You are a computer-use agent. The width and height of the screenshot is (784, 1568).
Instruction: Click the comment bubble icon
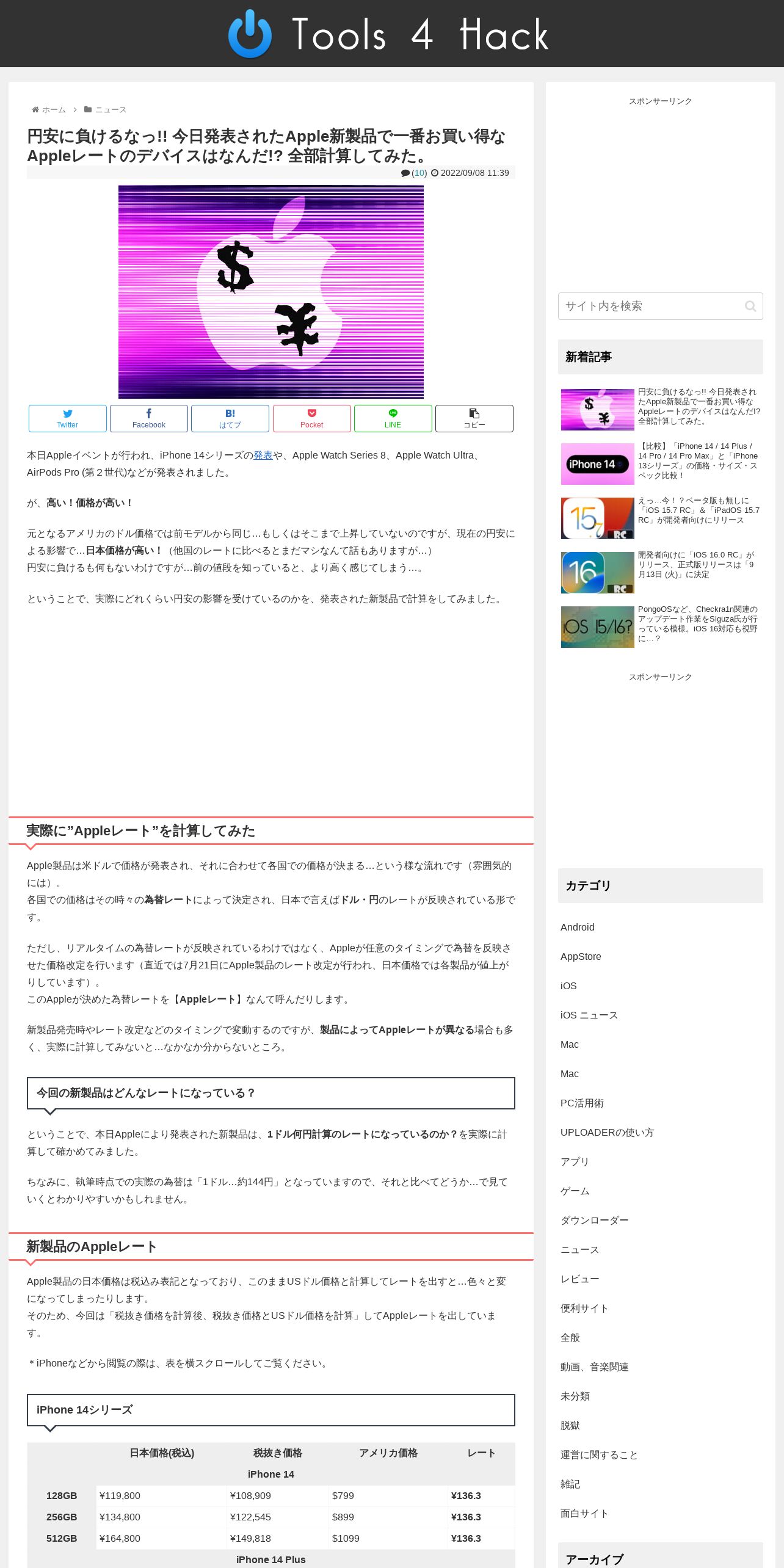405,173
